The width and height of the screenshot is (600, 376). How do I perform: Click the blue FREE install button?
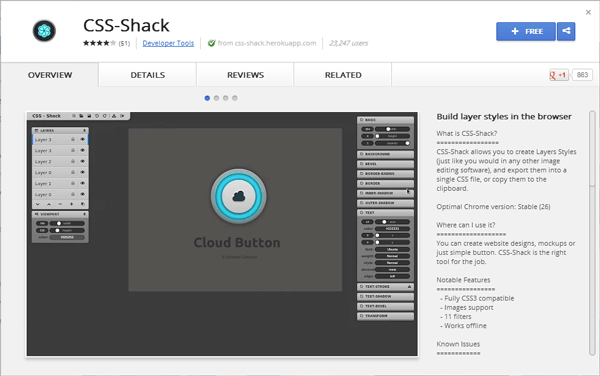point(526,31)
